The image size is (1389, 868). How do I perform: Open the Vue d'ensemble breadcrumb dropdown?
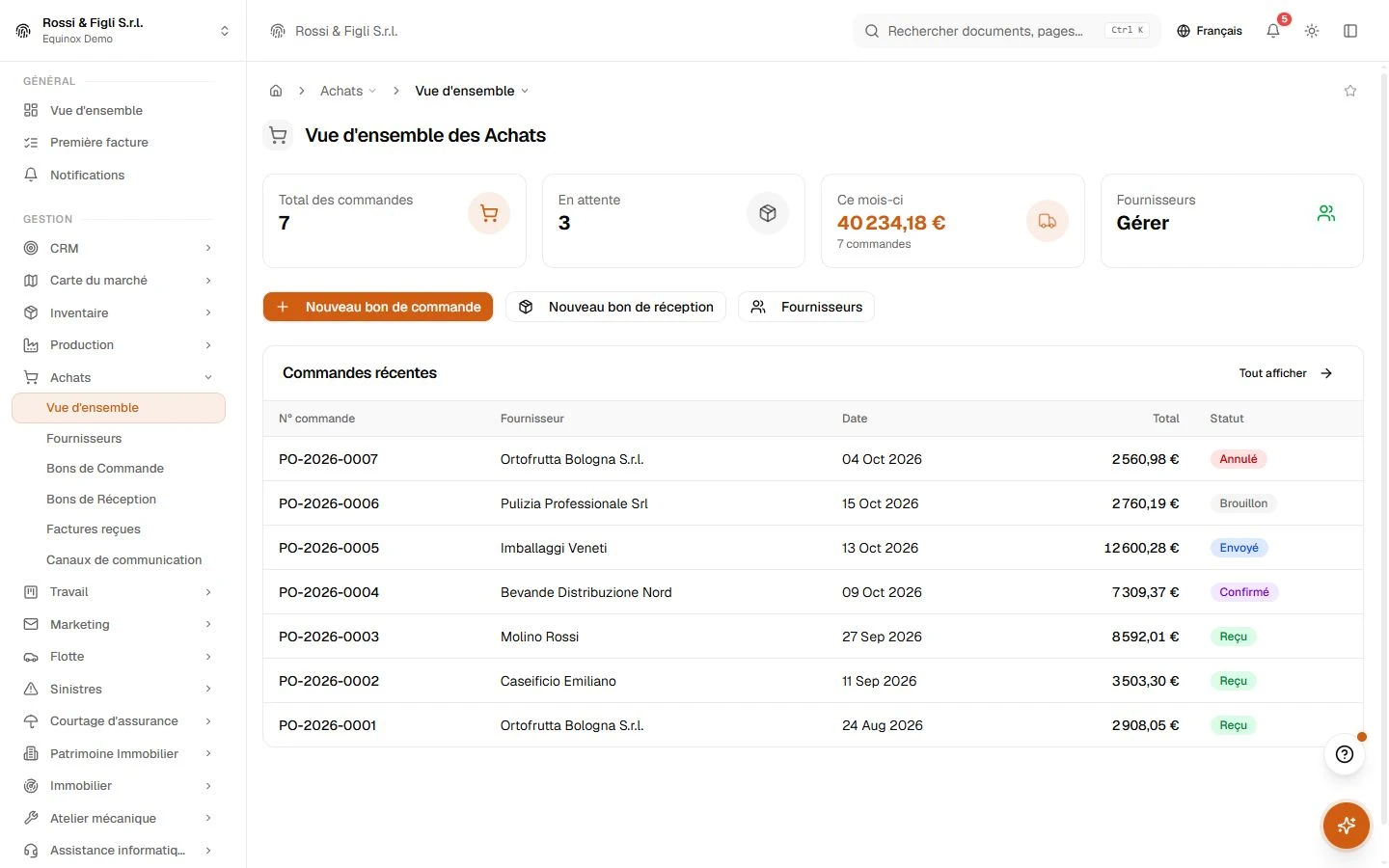[472, 91]
